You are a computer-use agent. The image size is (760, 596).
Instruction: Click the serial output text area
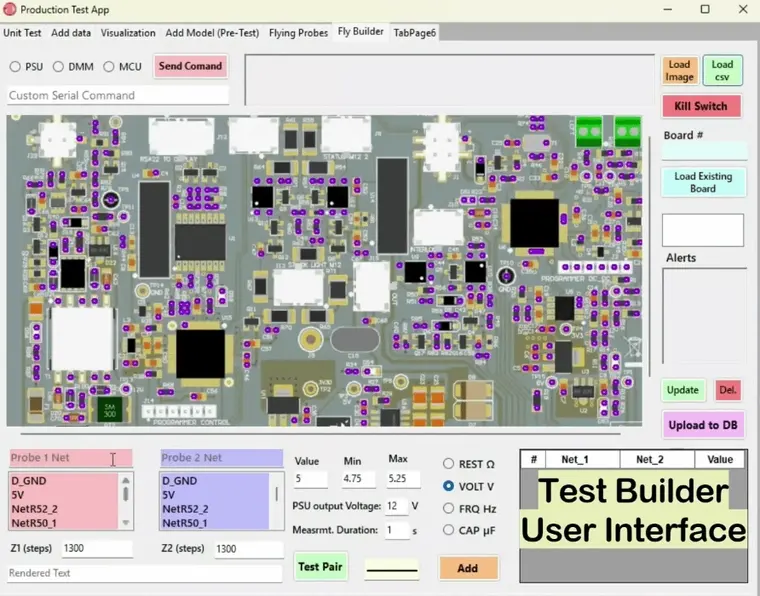[x=450, y=80]
